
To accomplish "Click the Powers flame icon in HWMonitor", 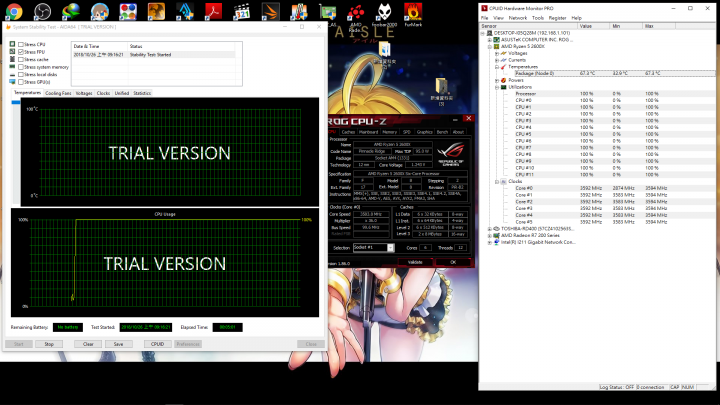I will click(x=503, y=80).
